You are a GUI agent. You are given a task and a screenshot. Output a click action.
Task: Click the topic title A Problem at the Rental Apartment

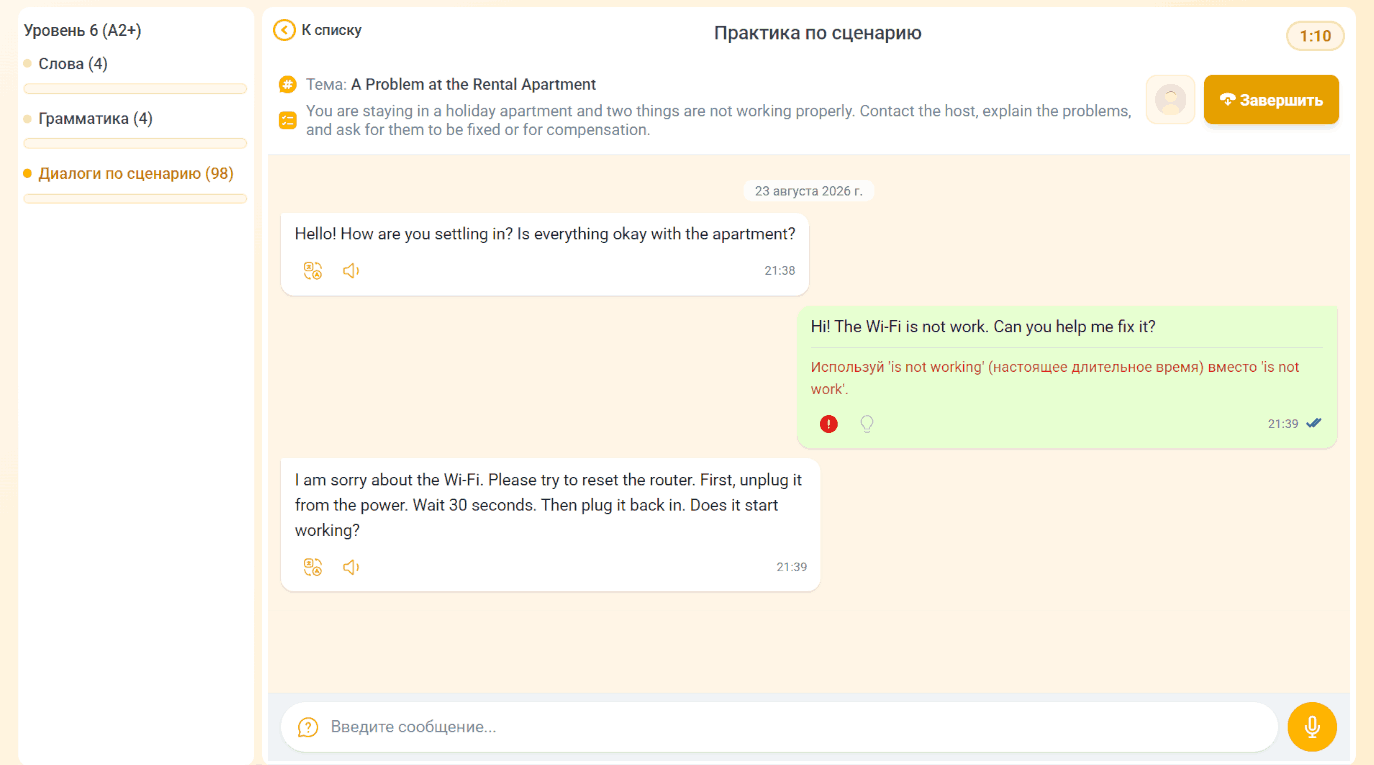coord(473,85)
